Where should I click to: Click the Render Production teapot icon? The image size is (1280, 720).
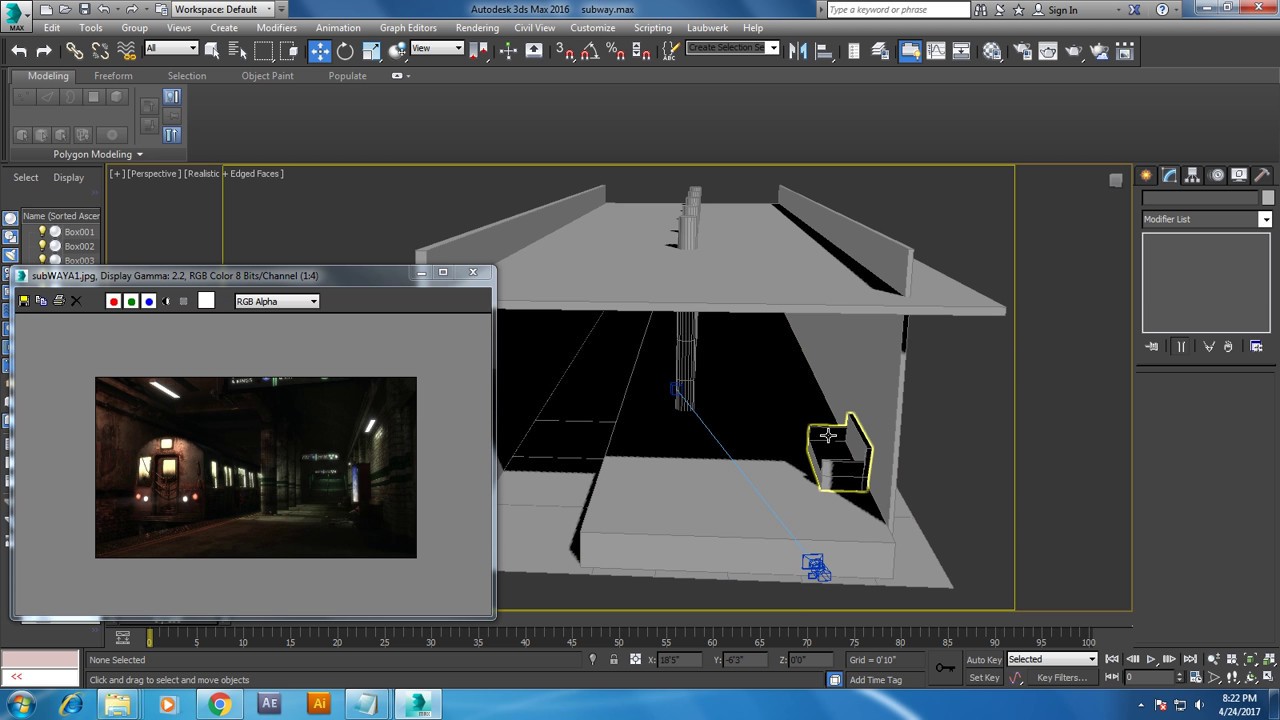[1076, 51]
